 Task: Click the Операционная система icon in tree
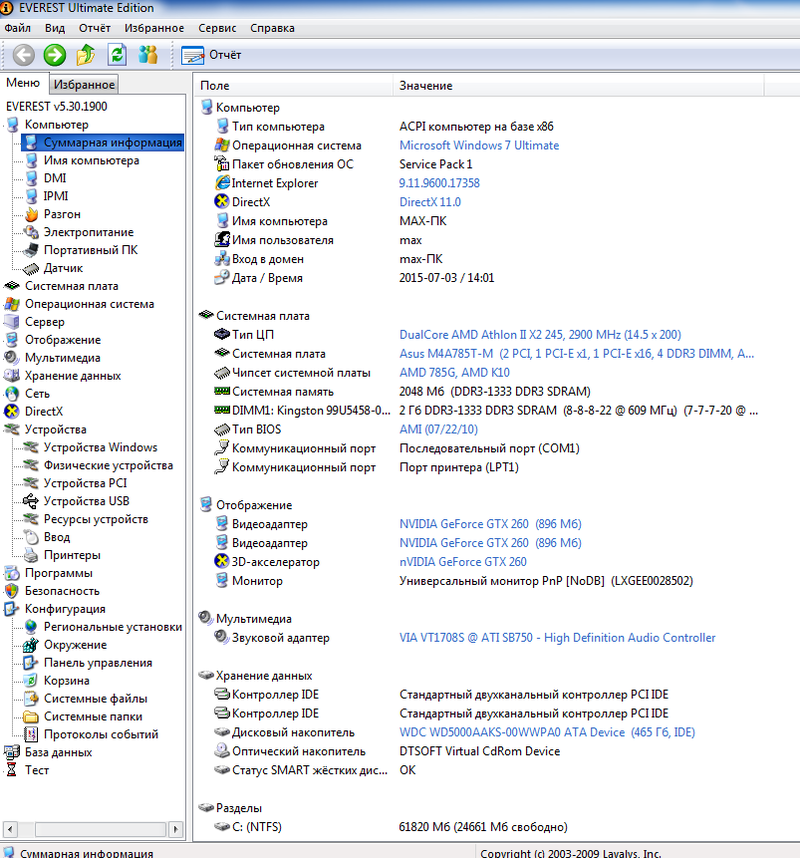point(12,304)
